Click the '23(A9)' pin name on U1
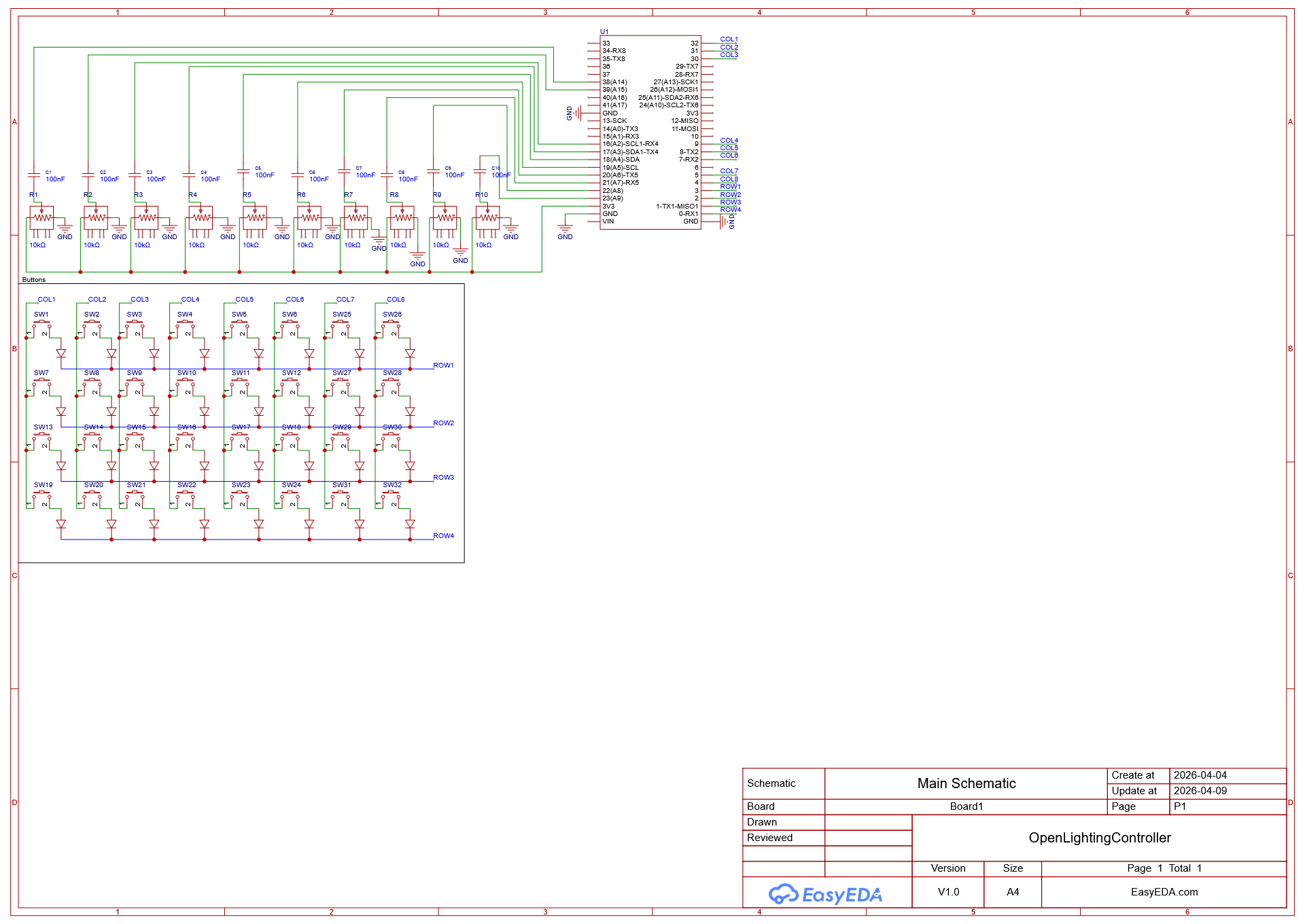1305x924 pixels. pyautogui.click(x=612, y=198)
